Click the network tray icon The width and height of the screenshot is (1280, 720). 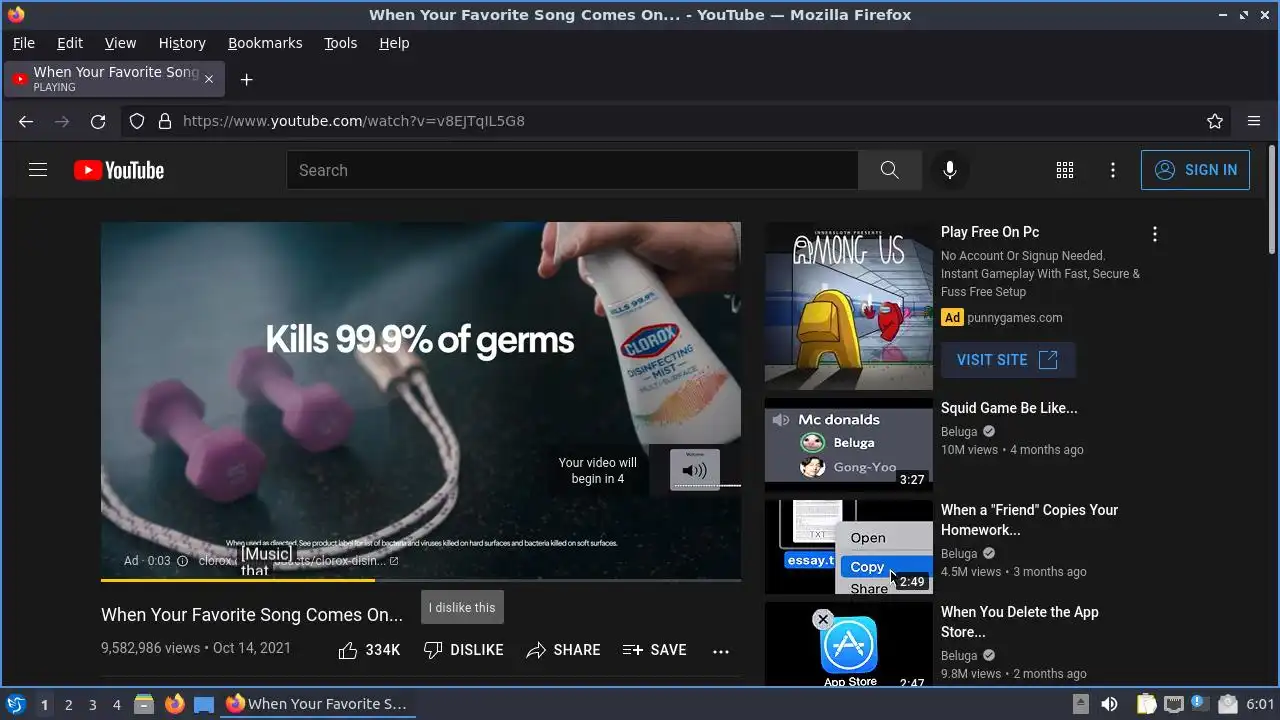coord(1173,704)
